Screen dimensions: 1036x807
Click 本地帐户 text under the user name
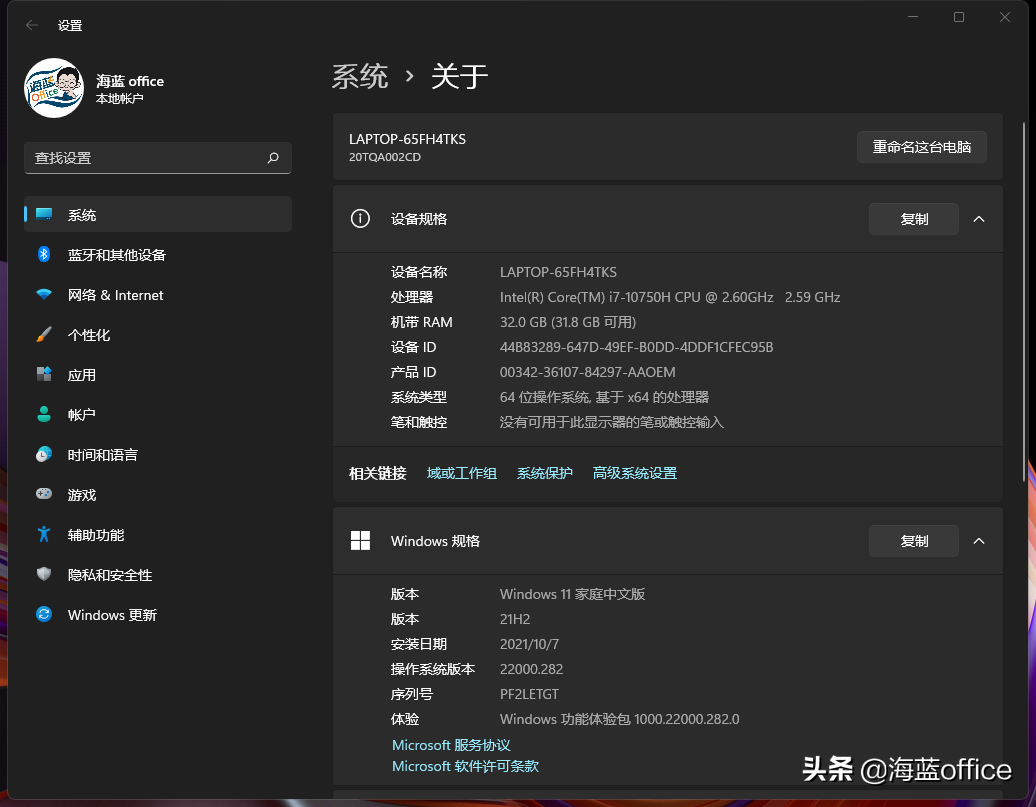click(120, 98)
